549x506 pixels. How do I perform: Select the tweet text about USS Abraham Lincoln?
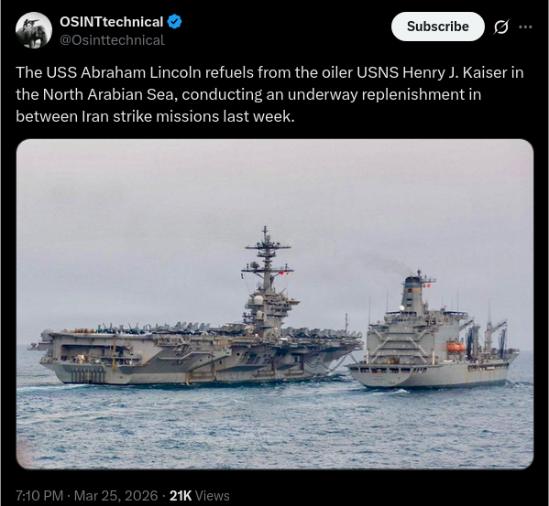(x=270, y=95)
